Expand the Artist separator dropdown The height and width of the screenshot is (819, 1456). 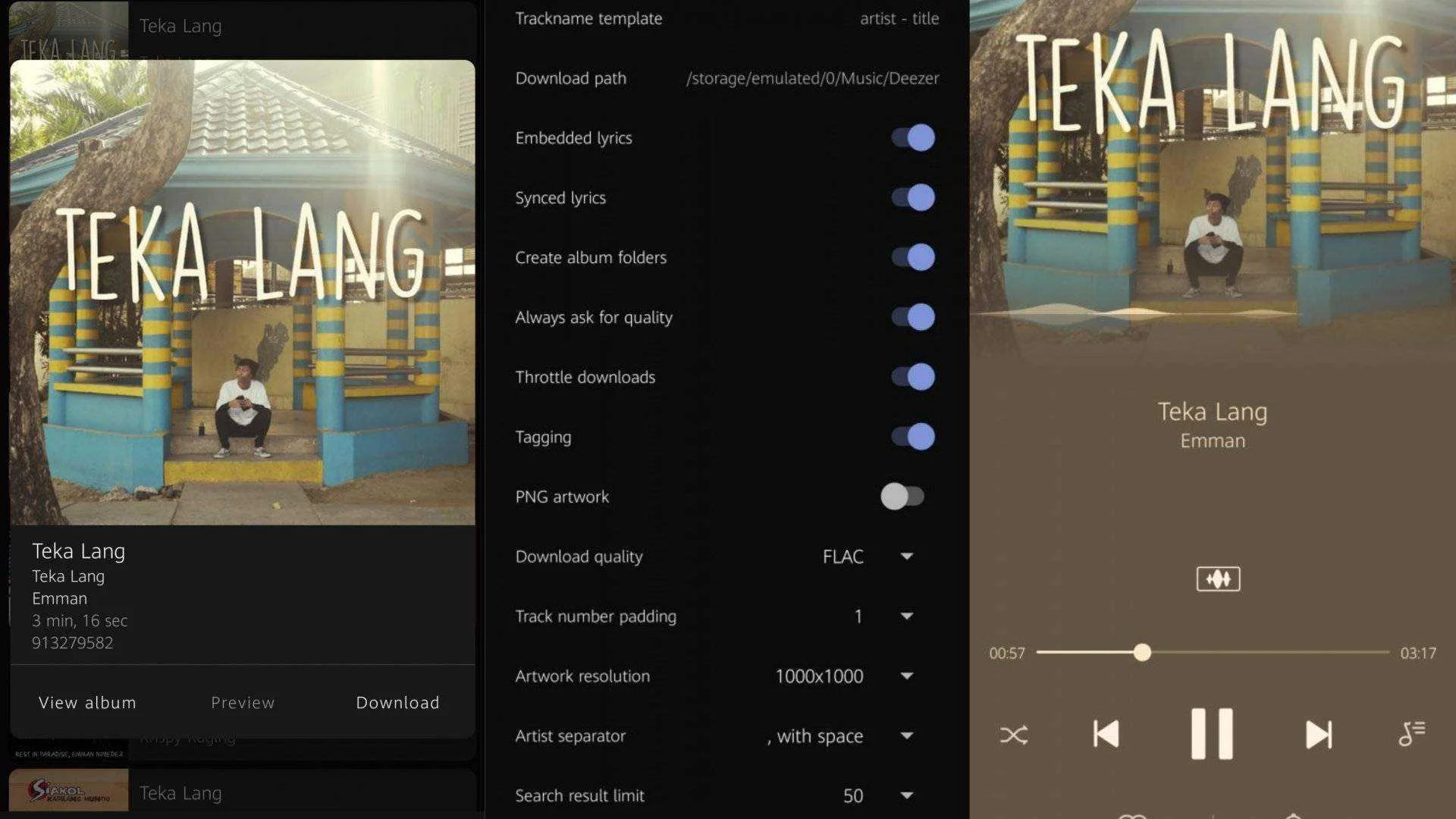pos(840,736)
